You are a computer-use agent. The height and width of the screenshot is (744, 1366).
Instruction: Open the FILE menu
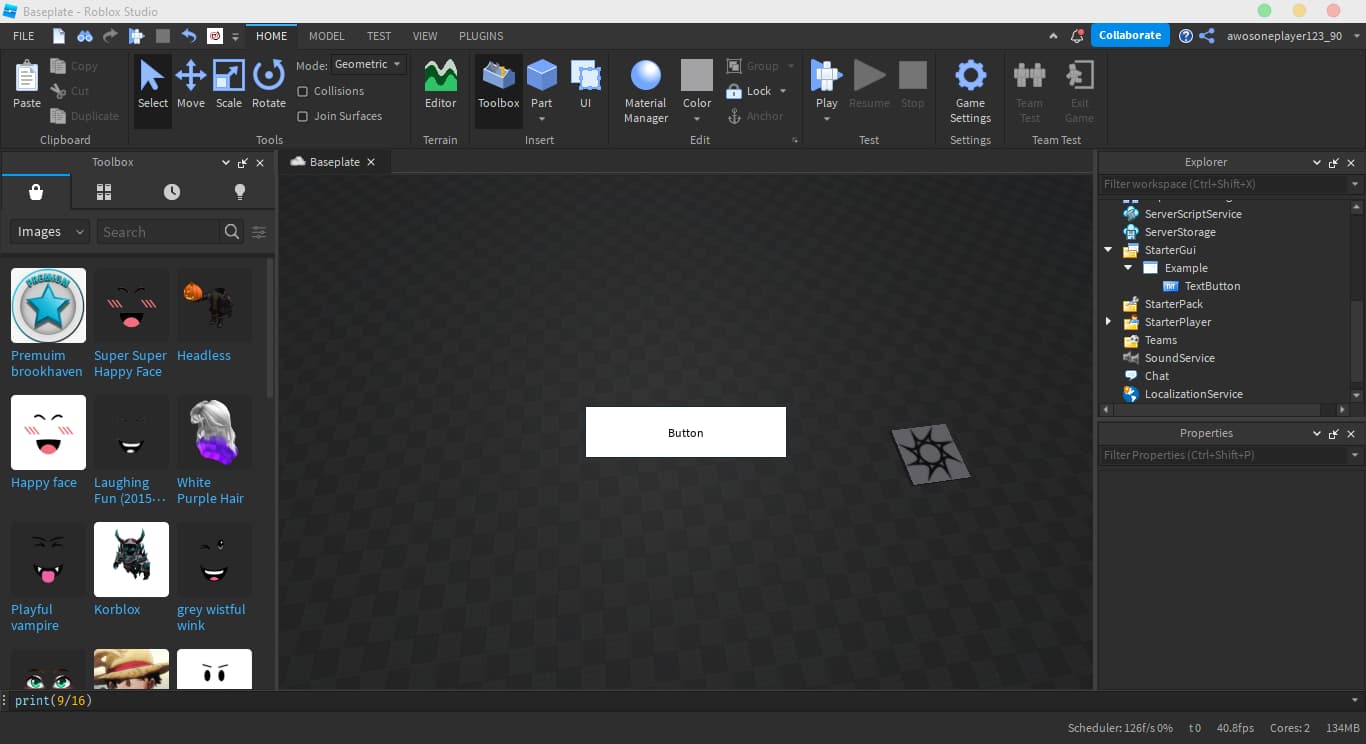tap(24, 36)
